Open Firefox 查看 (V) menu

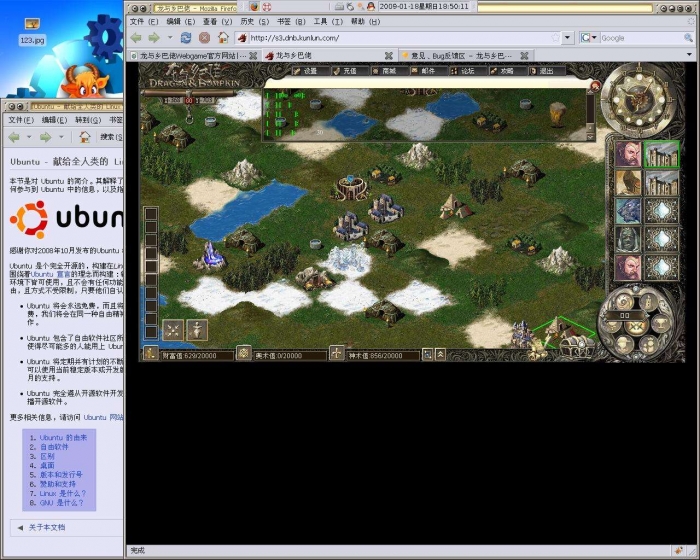coord(217,21)
